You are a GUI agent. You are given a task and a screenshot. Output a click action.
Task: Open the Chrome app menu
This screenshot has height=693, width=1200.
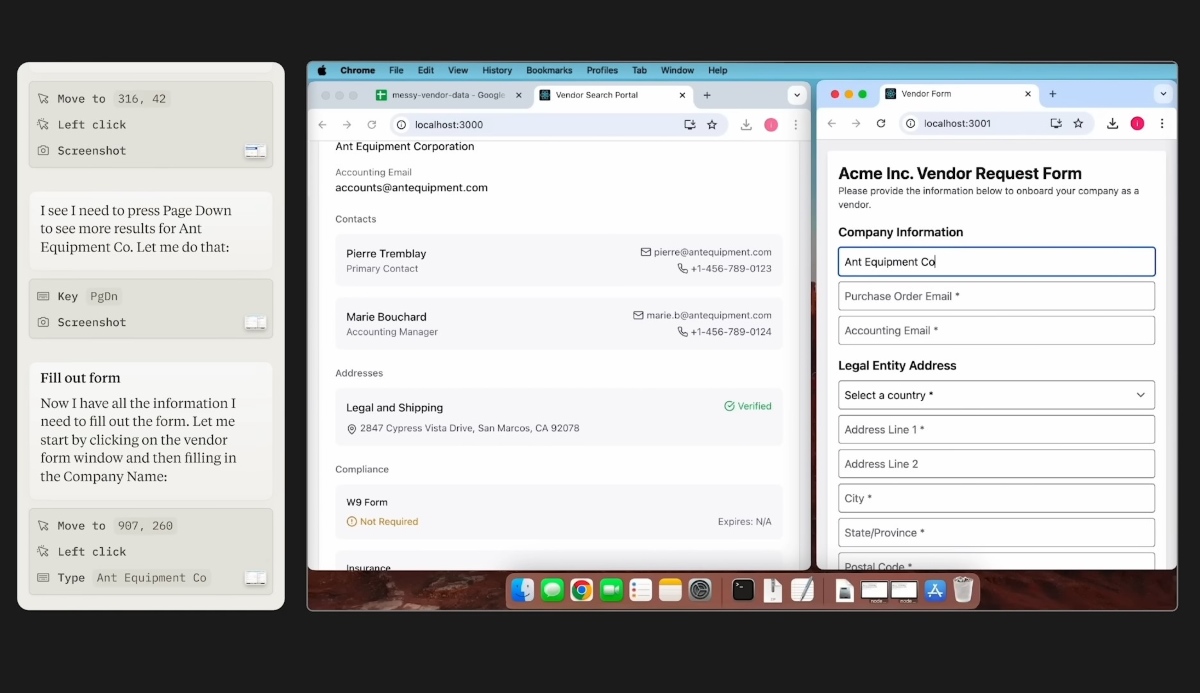click(357, 70)
